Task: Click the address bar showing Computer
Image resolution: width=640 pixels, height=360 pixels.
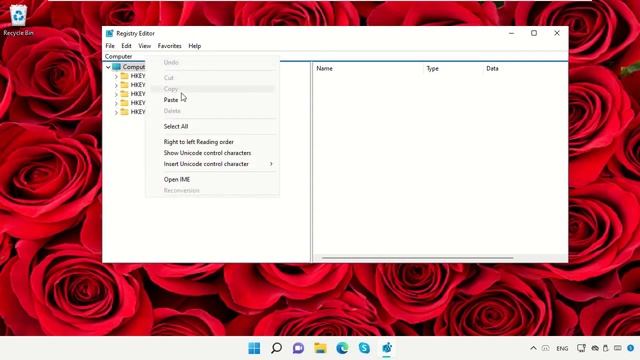Action: pyautogui.click(x=335, y=56)
